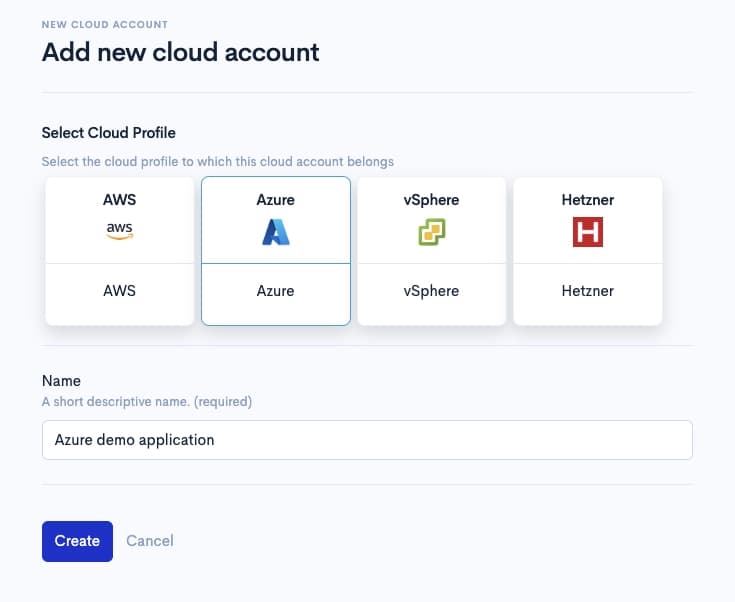Focus the Name input field
The height and width of the screenshot is (602, 735).
[367, 440]
